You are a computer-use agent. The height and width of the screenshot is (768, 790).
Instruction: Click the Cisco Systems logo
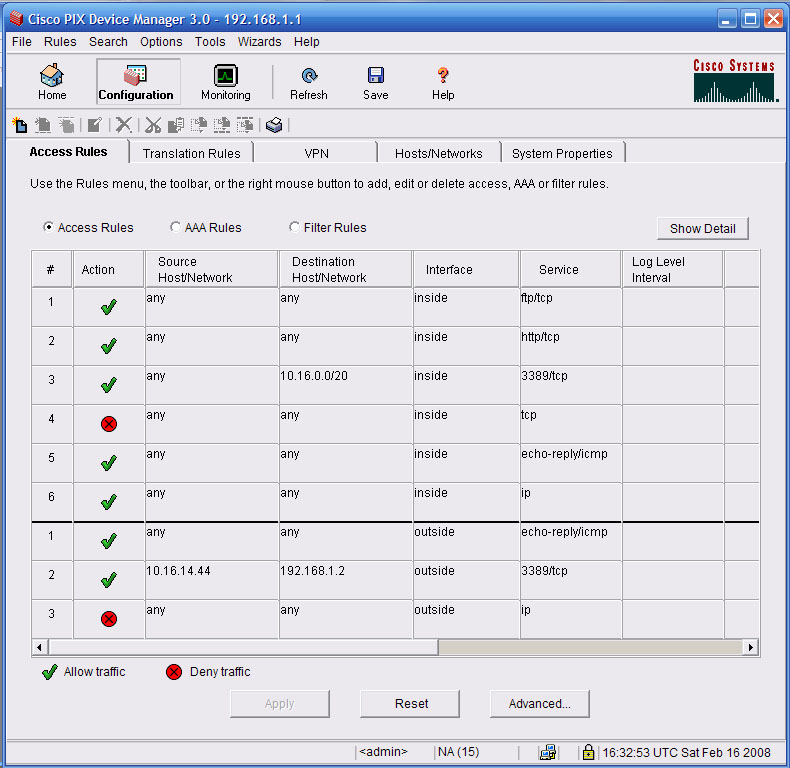point(735,81)
